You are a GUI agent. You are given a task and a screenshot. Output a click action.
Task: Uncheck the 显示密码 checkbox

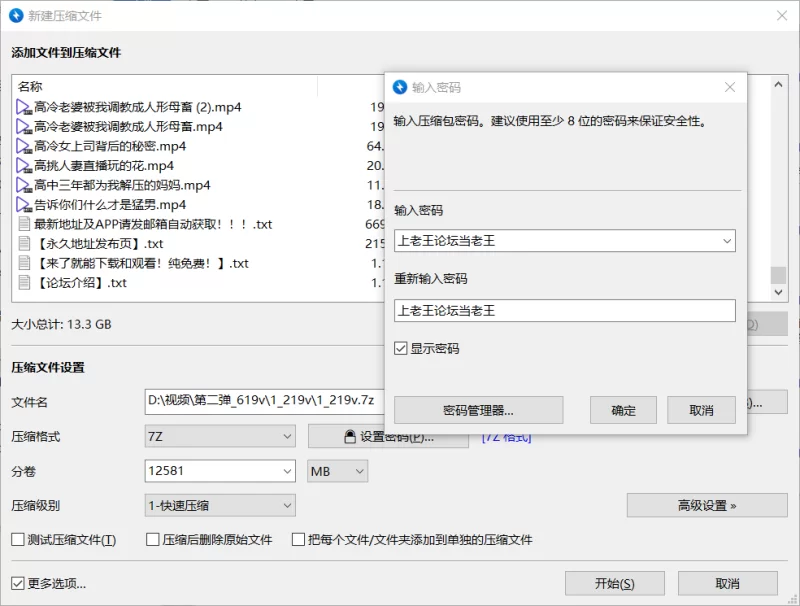tap(401, 349)
